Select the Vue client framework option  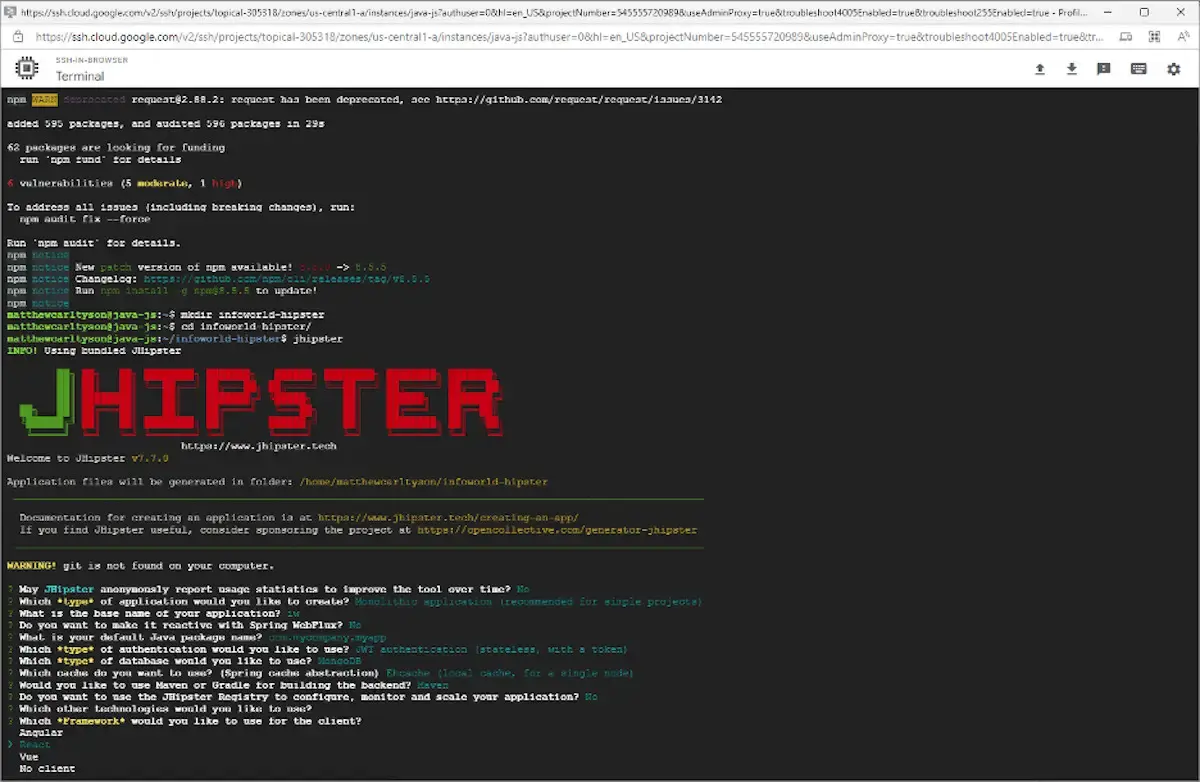(28, 757)
